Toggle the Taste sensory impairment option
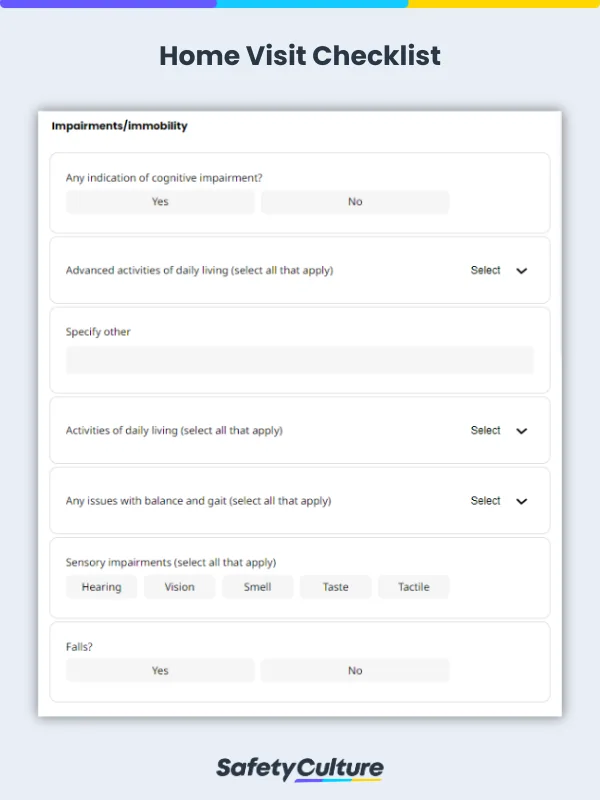 tap(335, 587)
